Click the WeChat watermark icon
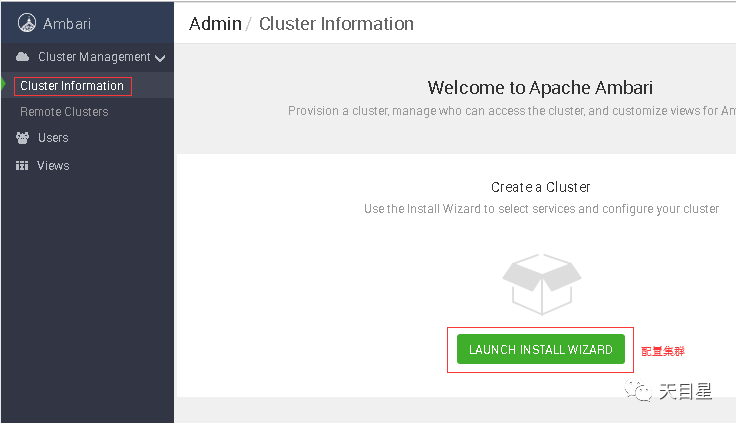736x423 pixels. [x=638, y=391]
